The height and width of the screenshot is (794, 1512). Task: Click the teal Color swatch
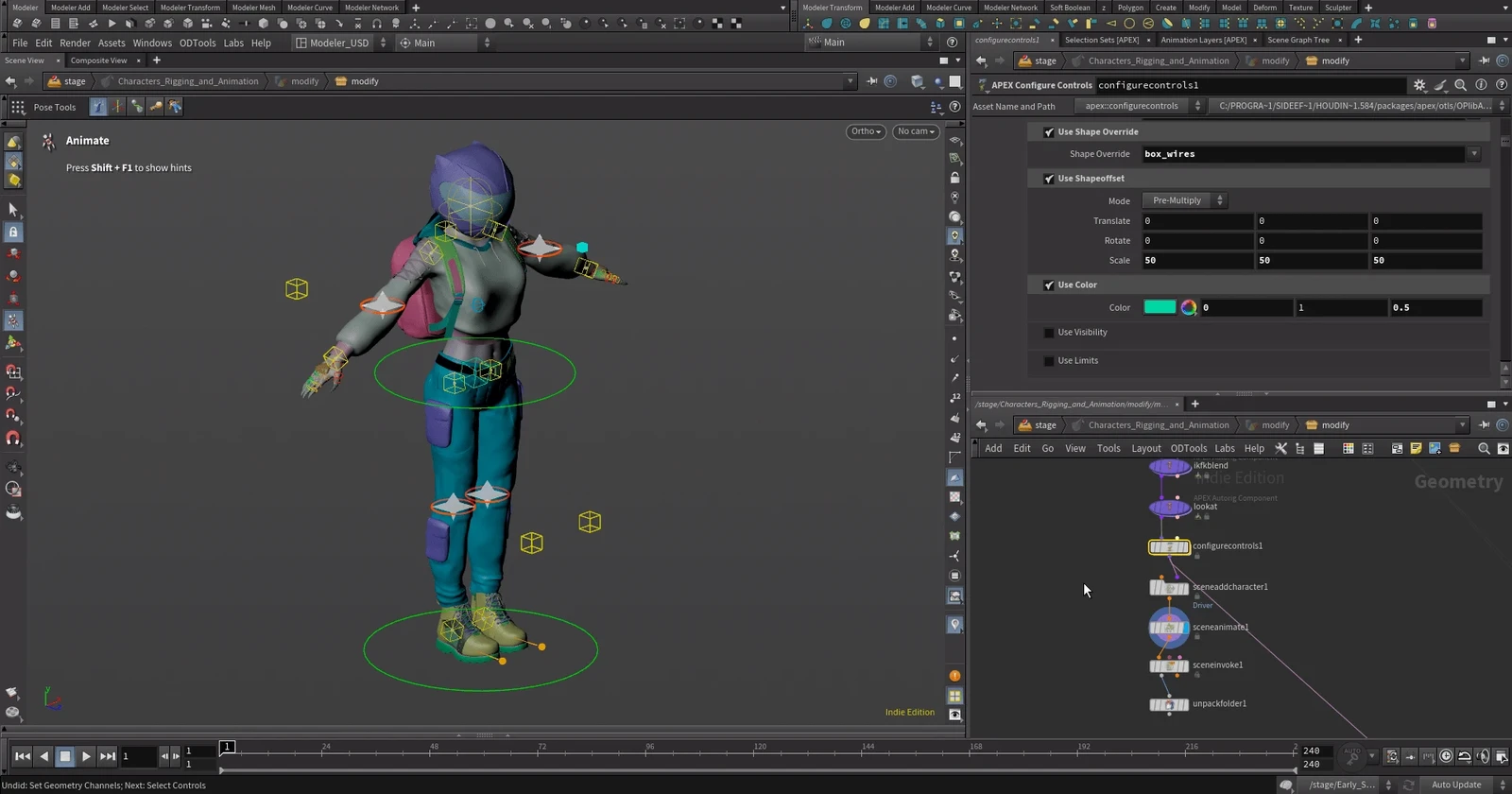(1160, 307)
